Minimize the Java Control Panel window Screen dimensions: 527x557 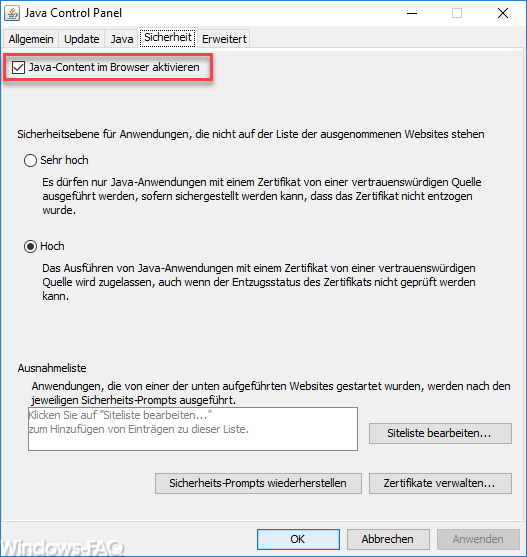coord(412,13)
